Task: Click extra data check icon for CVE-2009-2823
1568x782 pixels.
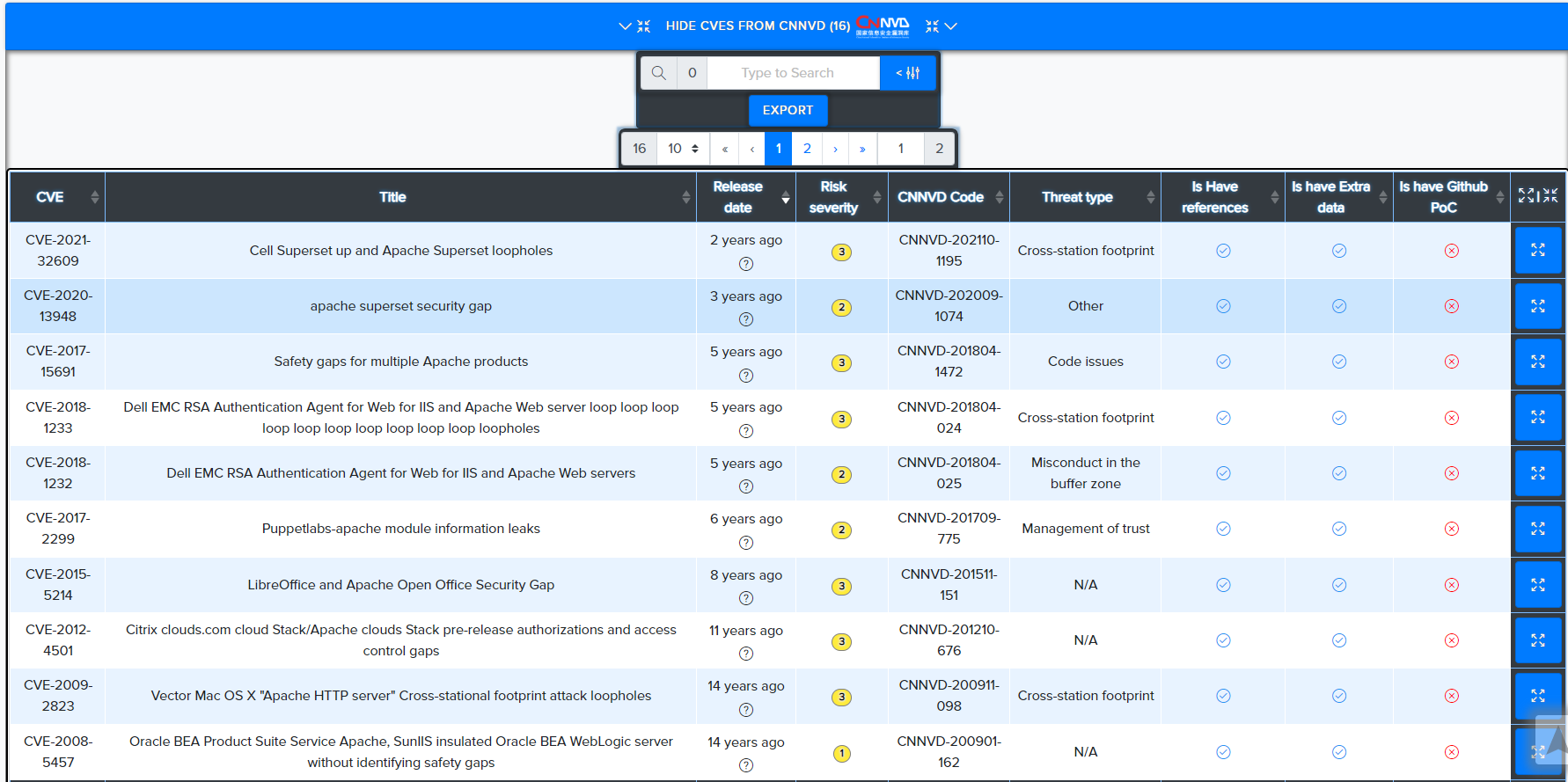Action: [1339, 696]
